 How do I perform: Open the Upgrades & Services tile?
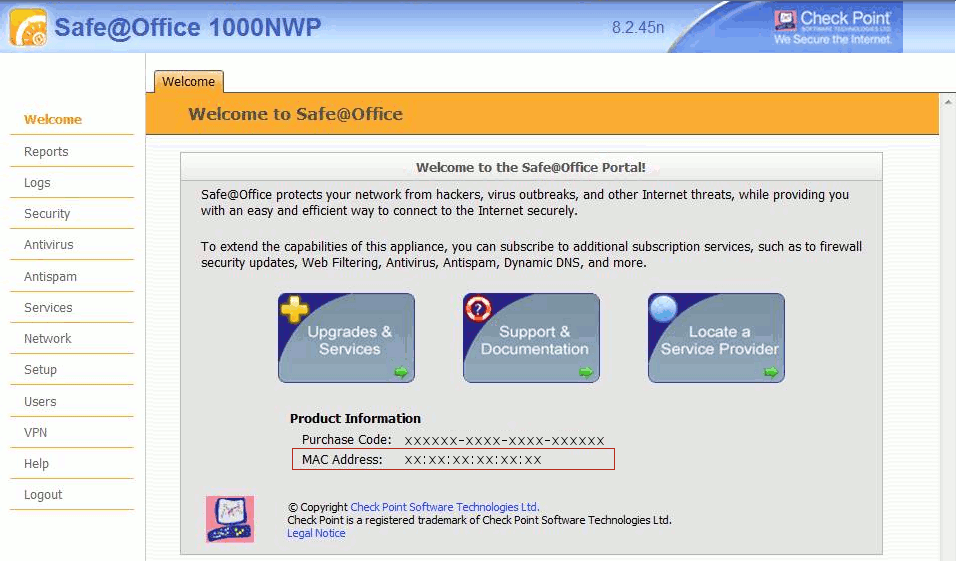click(x=346, y=338)
